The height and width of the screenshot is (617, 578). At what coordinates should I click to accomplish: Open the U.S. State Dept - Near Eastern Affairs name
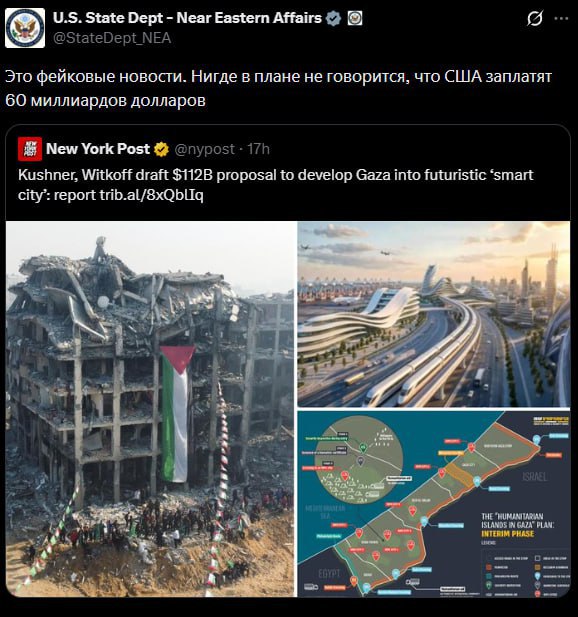(x=187, y=18)
